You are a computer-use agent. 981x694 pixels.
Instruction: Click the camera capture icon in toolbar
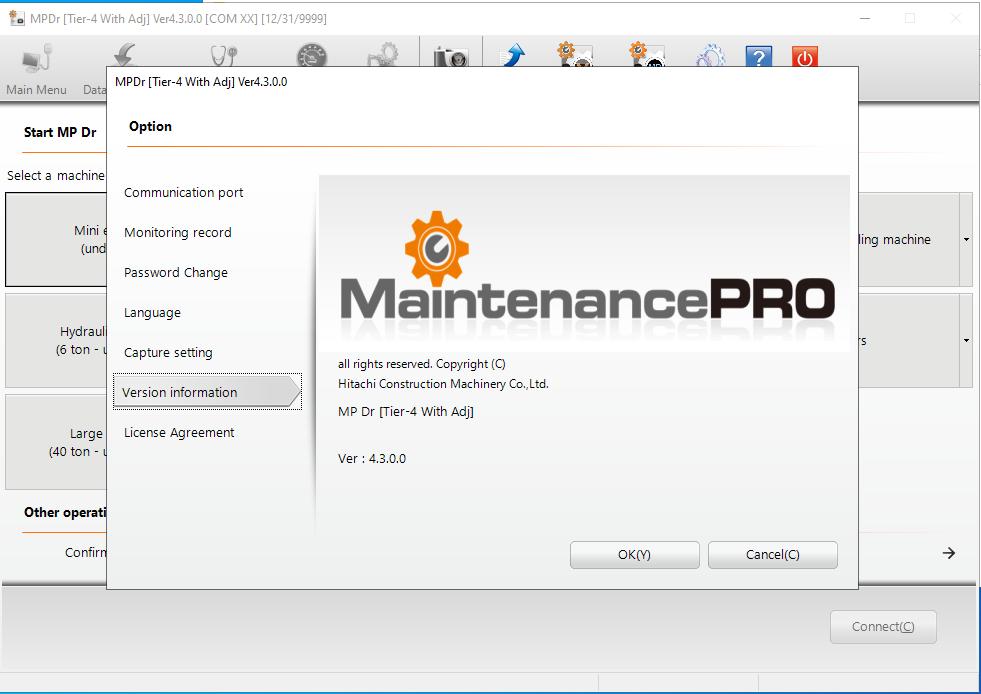pyautogui.click(x=451, y=56)
